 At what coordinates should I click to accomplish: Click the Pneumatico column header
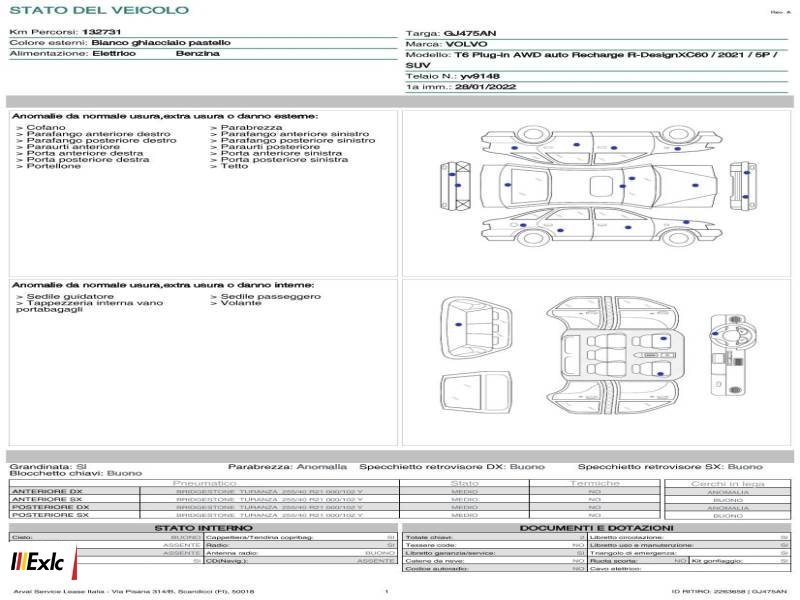(x=204, y=483)
